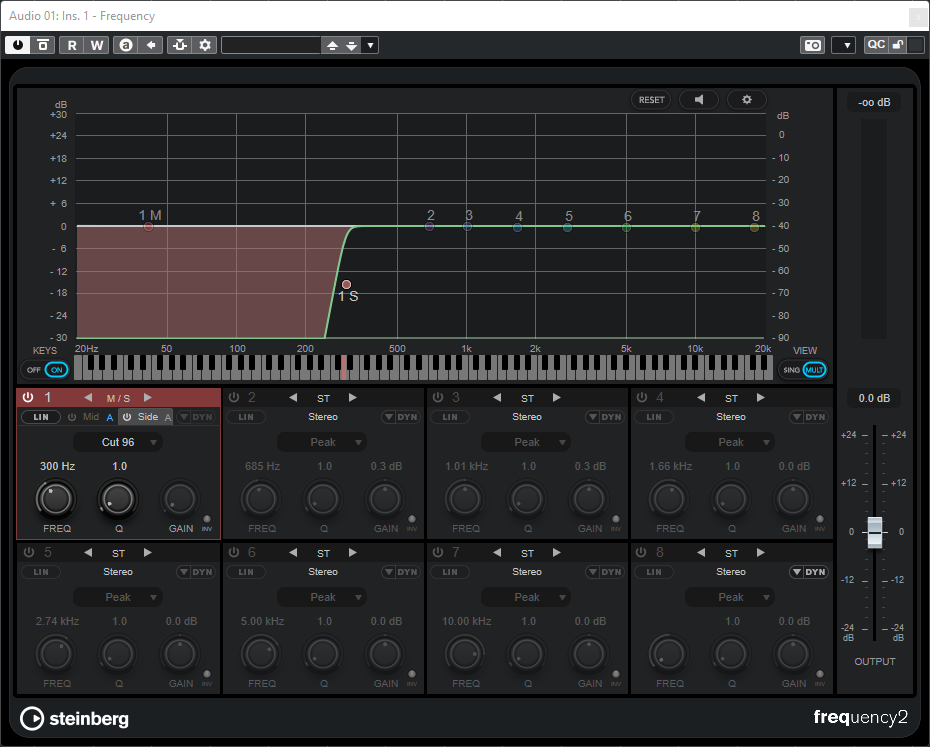Turn on band 3 power button
This screenshot has width=930, height=747.
pos(438,398)
